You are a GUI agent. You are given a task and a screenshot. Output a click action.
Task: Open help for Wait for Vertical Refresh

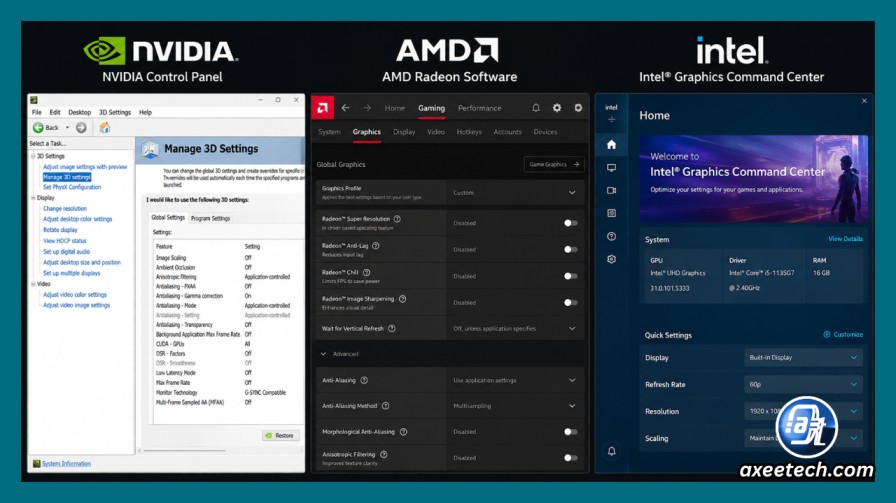click(x=391, y=329)
